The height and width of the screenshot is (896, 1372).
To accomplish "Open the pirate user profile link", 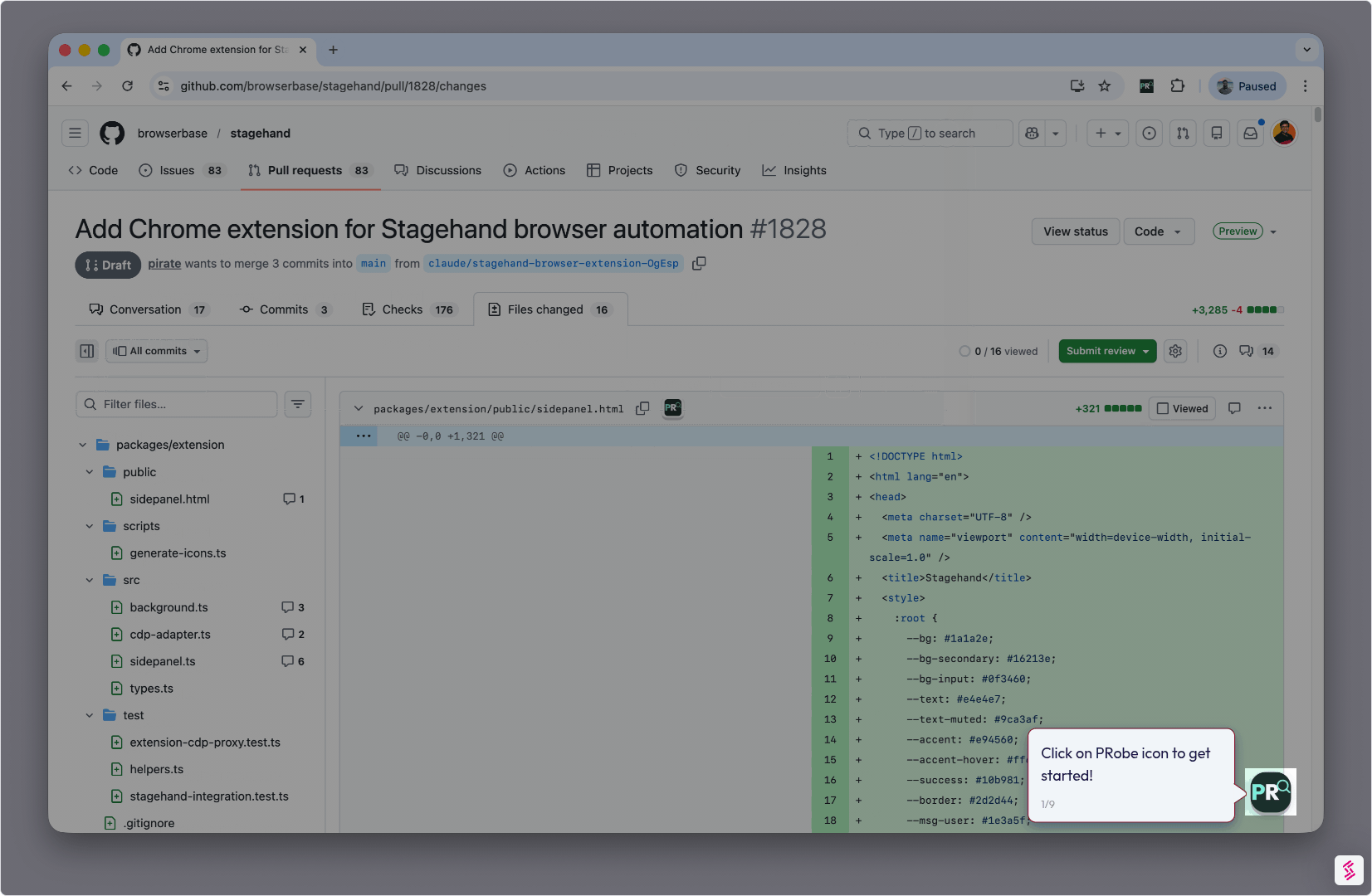I will click(x=164, y=263).
